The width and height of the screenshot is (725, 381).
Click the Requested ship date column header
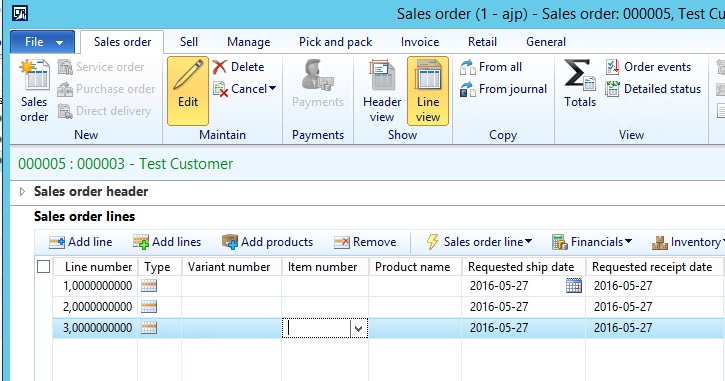pyautogui.click(x=523, y=267)
